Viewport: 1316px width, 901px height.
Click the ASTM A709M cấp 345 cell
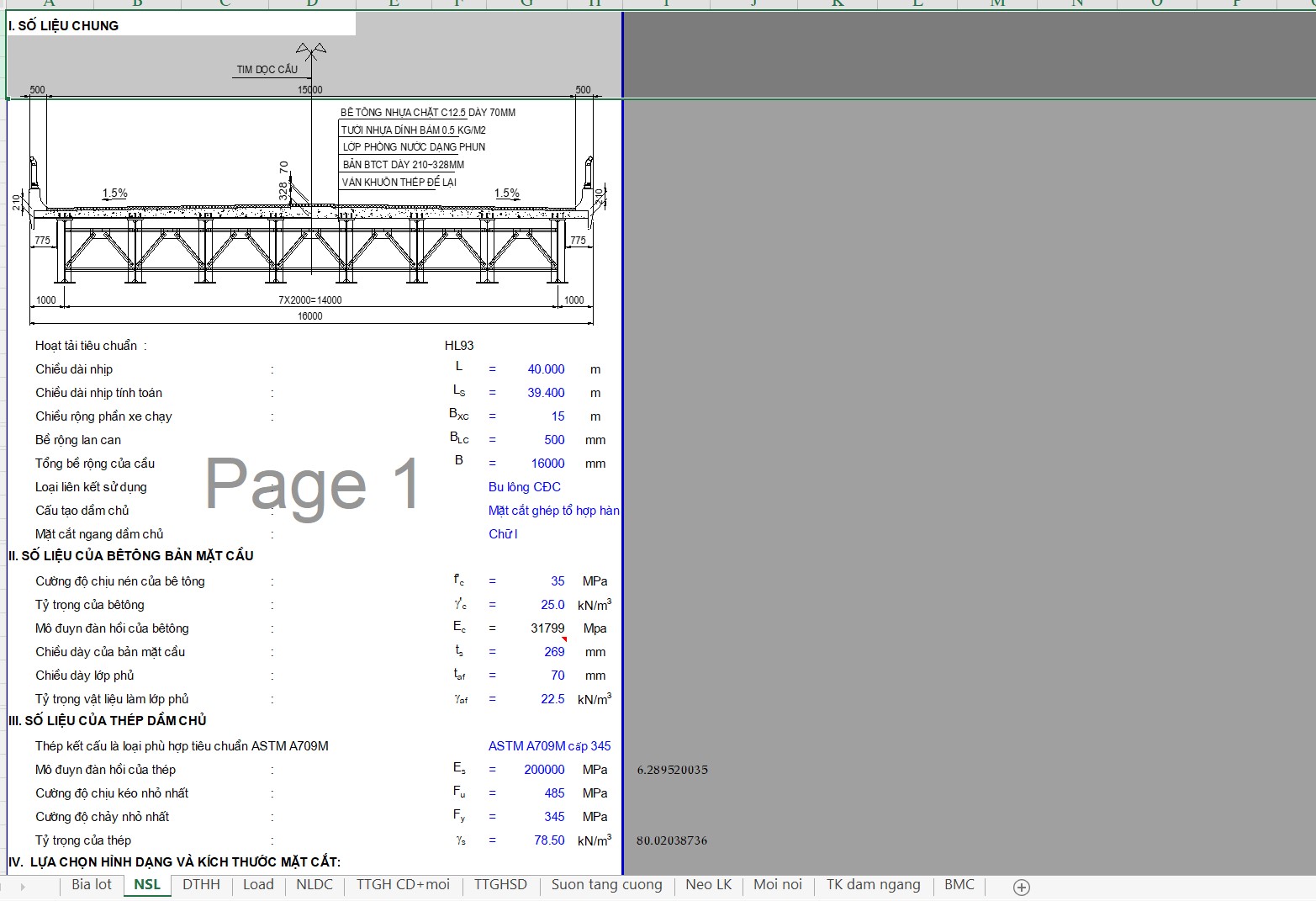[549, 746]
